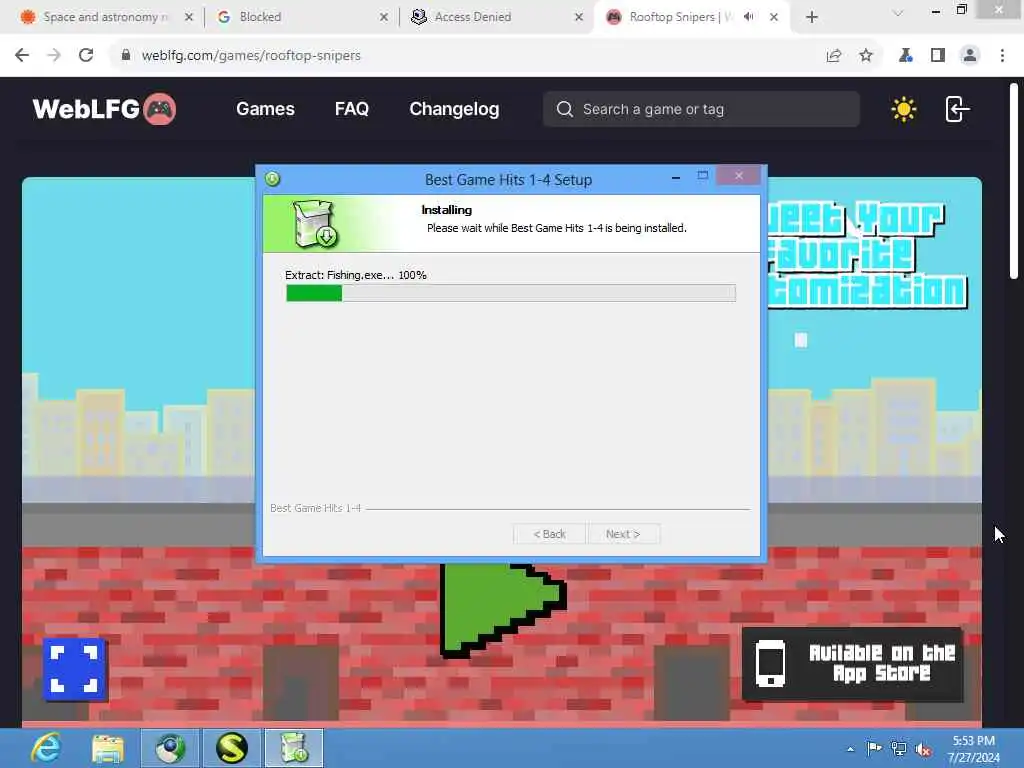Click the green play arrow in game

click(x=502, y=609)
